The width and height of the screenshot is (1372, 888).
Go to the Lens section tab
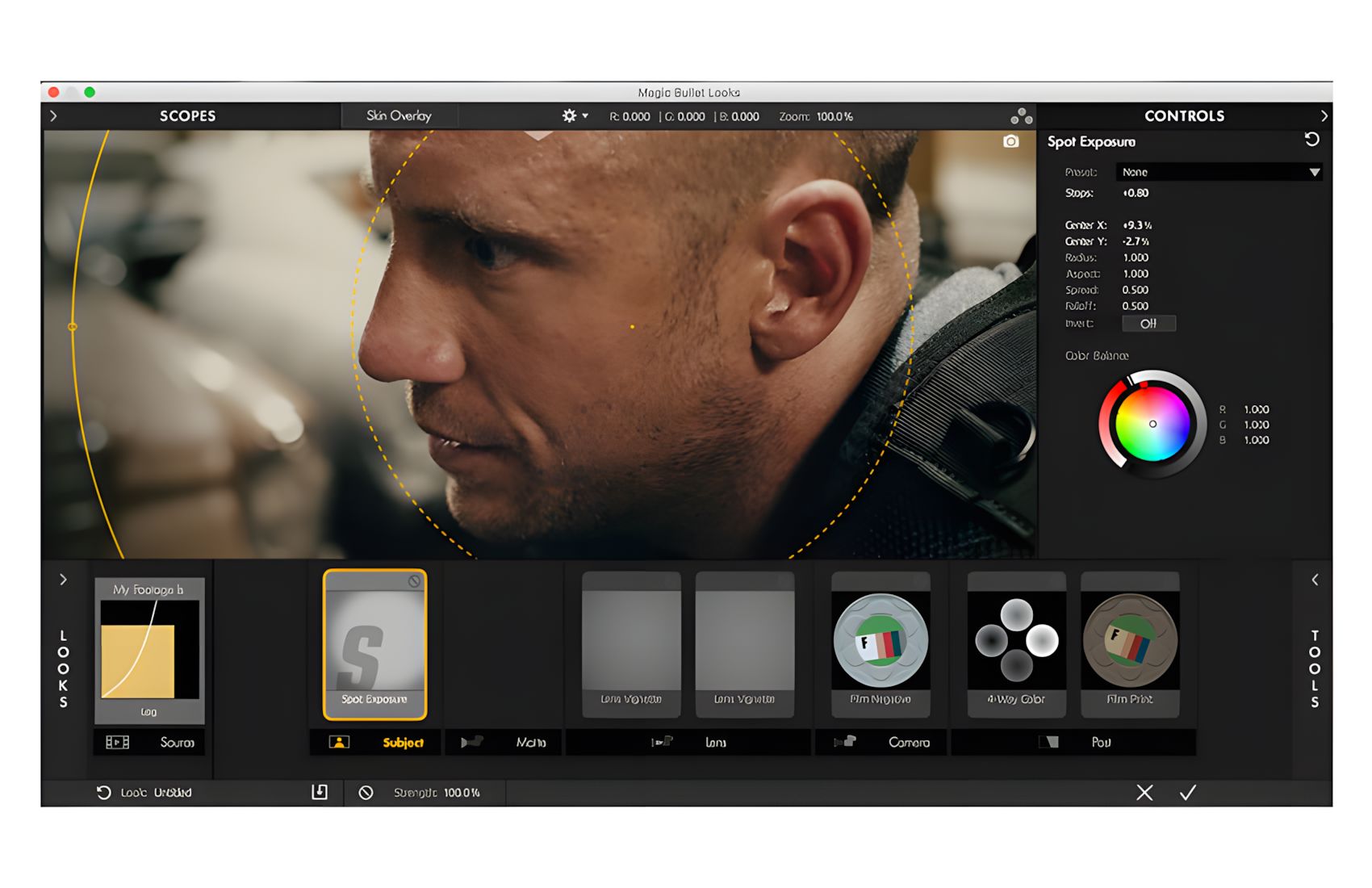click(688, 742)
